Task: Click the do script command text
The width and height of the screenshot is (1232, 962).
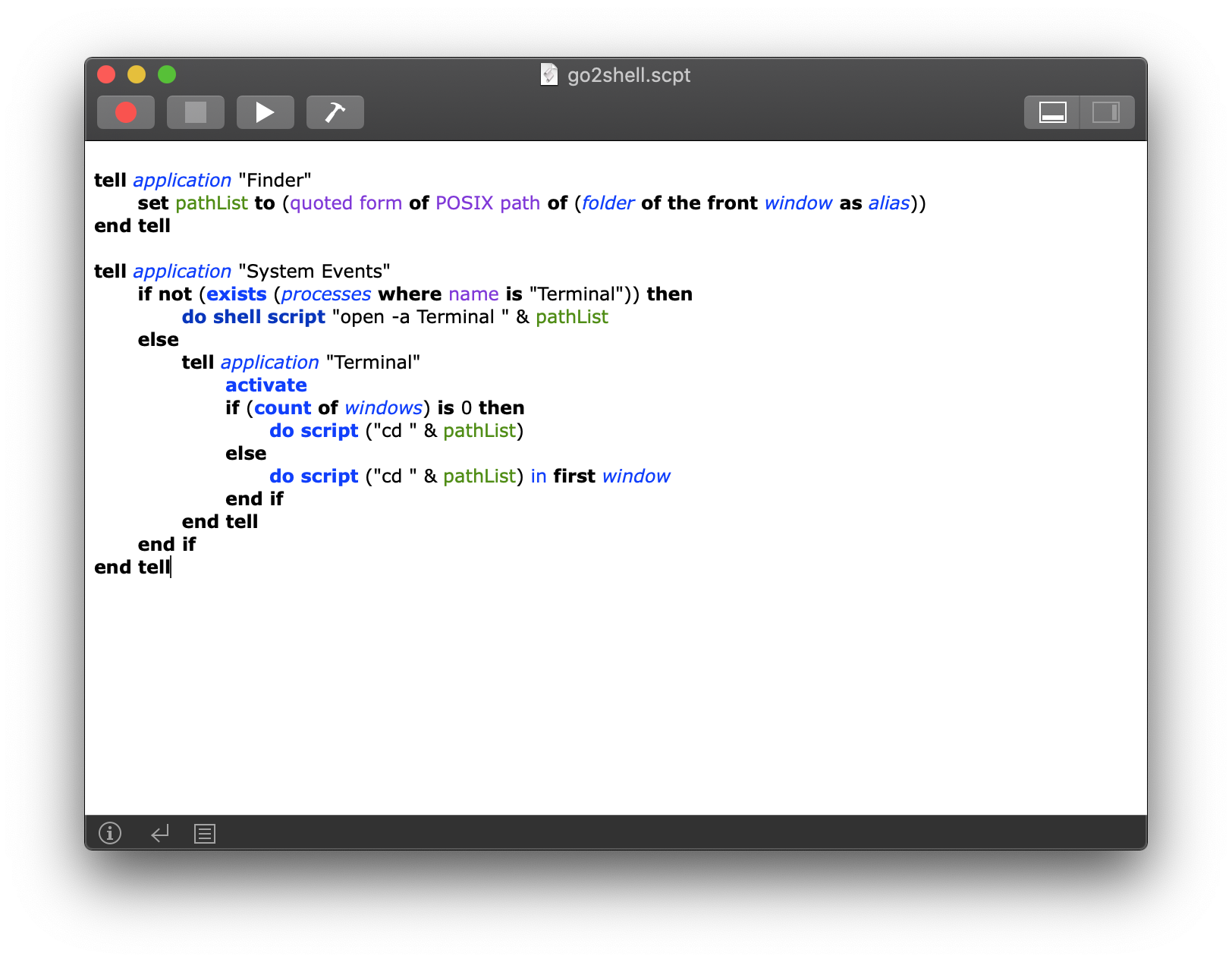Action: pyautogui.click(x=313, y=430)
